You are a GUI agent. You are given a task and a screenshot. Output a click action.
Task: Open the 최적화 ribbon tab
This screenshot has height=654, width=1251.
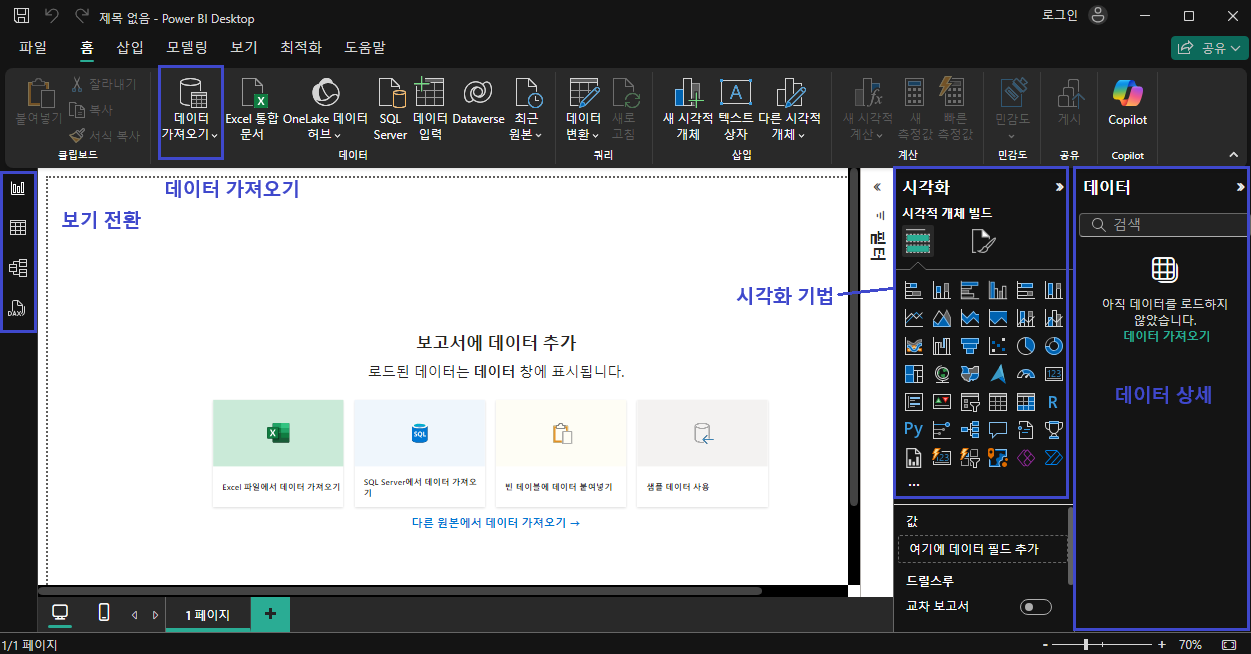coord(301,47)
